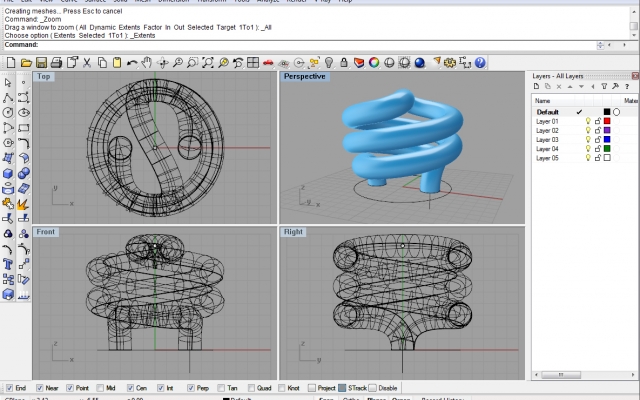Toggle the Layer 05 lock icon
The height and width of the screenshot is (400, 640).
[598, 158]
